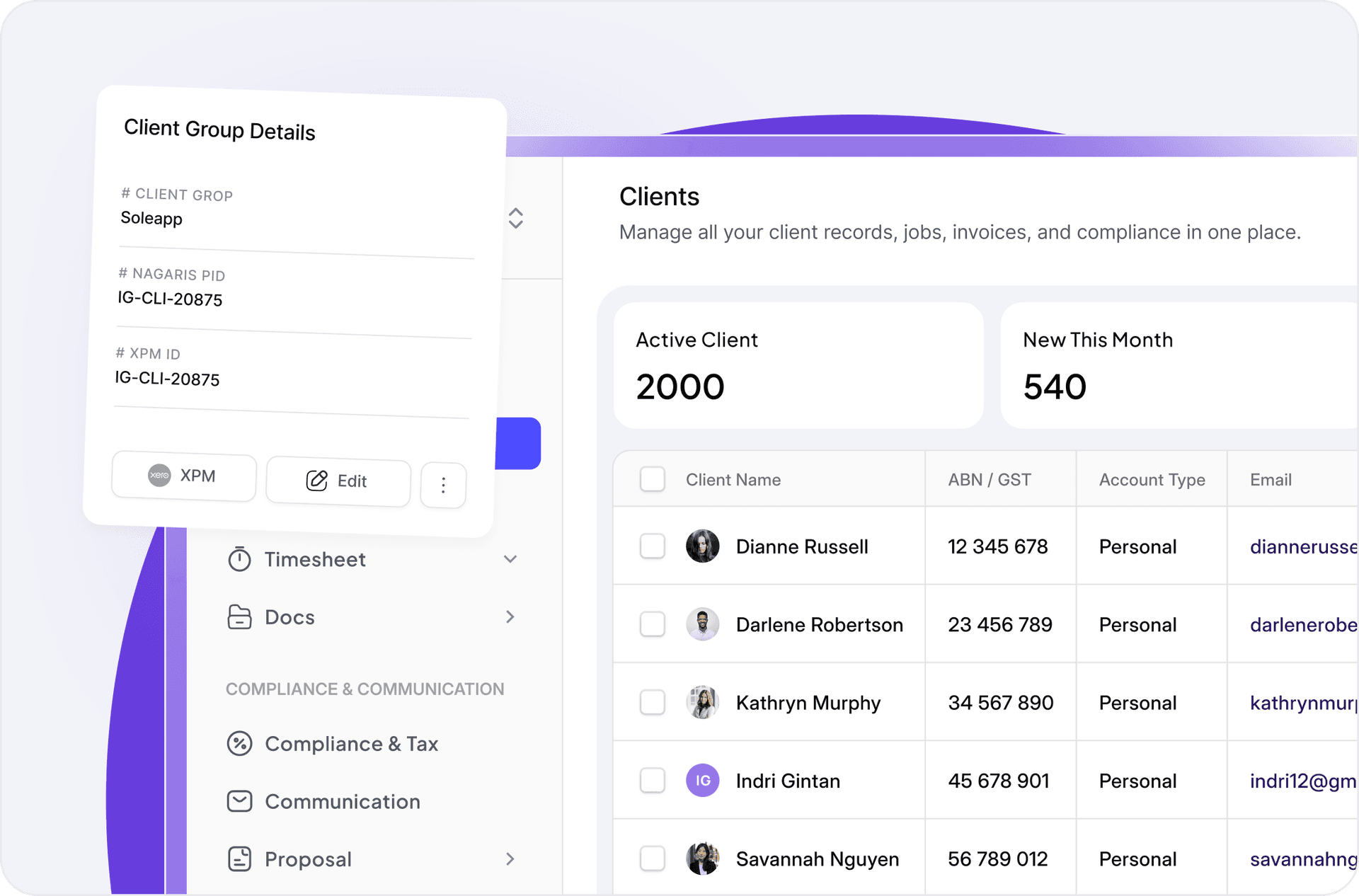Click the Docs folder icon
The height and width of the screenshot is (896, 1359).
(x=239, y=617)
